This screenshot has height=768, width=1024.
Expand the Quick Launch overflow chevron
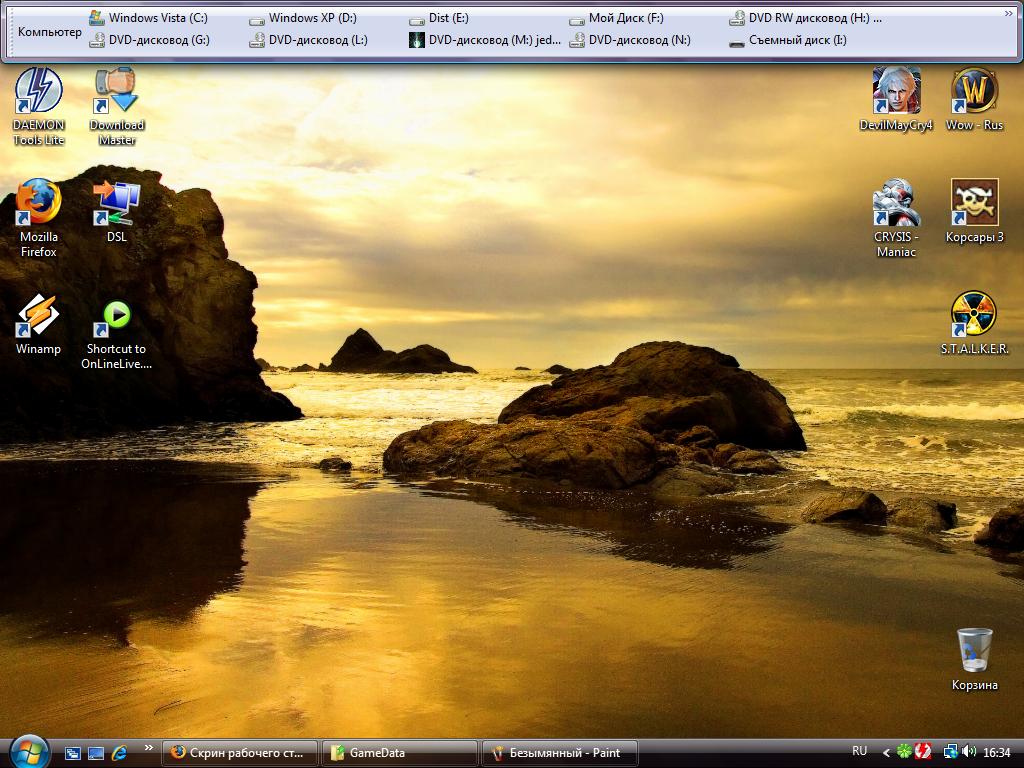[x=149, y=747]
